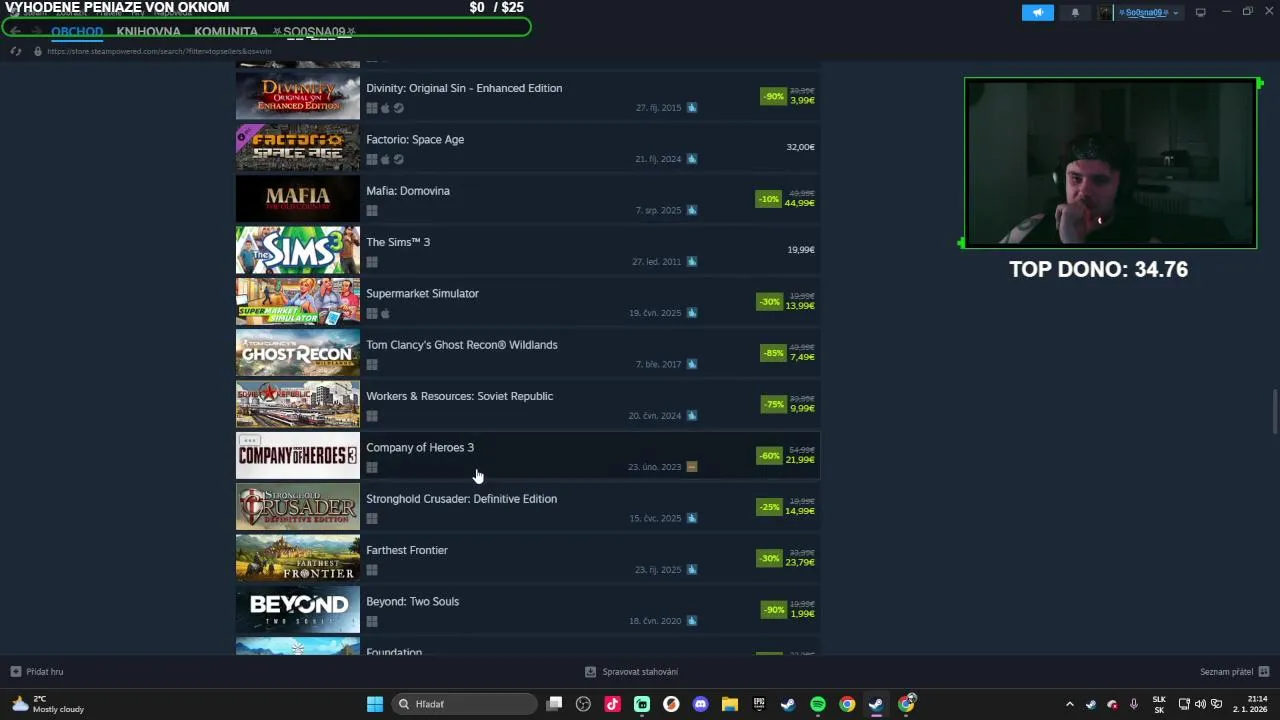Switch to Big Picture mode icon
The height and width of the screenshot is (720, 1280).
1201,13
